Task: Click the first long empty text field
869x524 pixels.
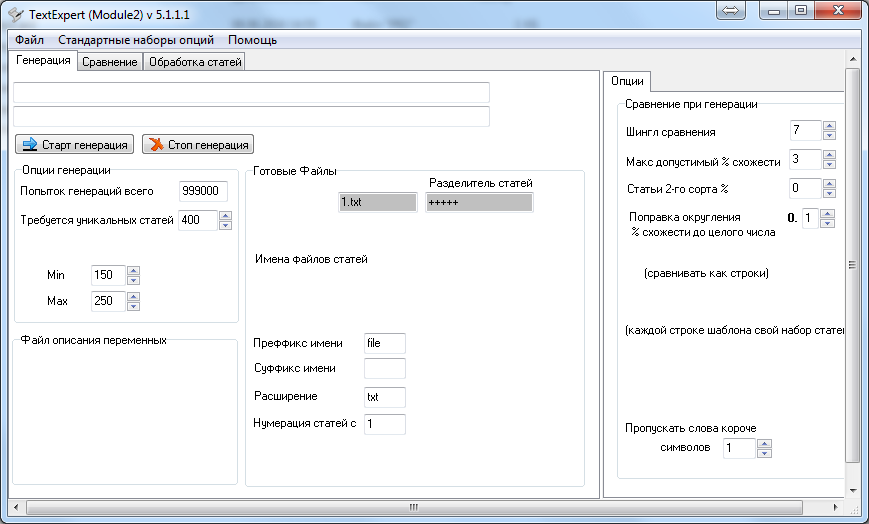Action: (252, 93)
